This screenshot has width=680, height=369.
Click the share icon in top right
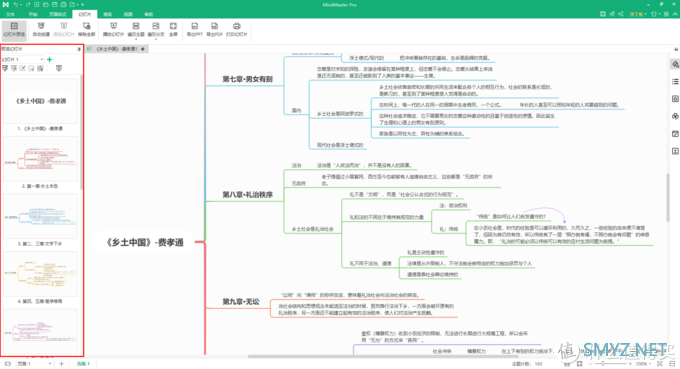coord(621,14)
